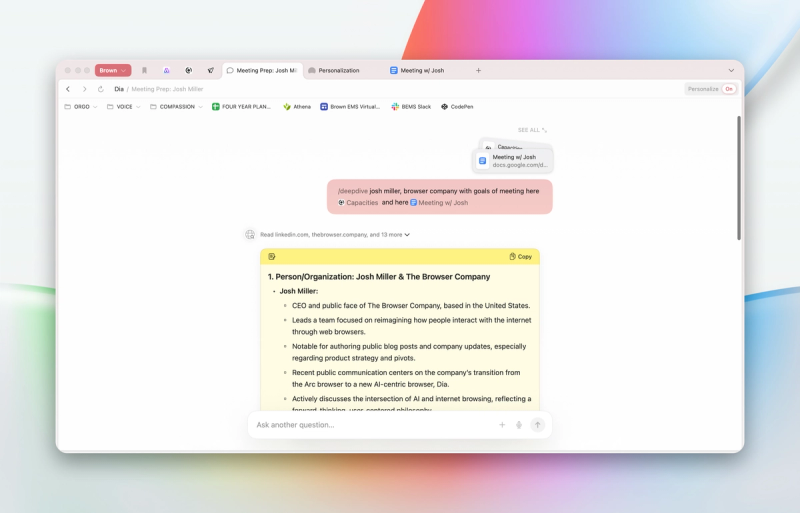800x513 pixels.
Task: Expand the COMPASSION bookmarks folder
Action: coord(177,107)
